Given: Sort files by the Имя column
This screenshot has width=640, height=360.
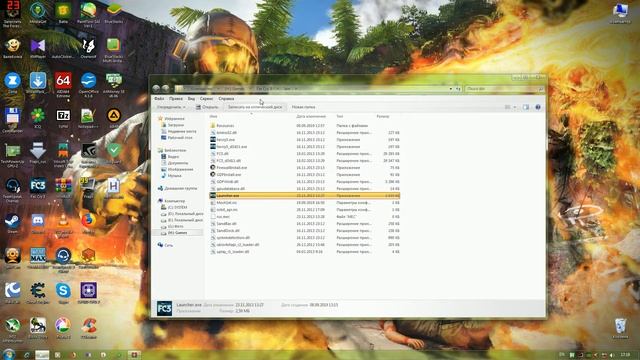Looking at the screenshot, I should click(213, 117).
